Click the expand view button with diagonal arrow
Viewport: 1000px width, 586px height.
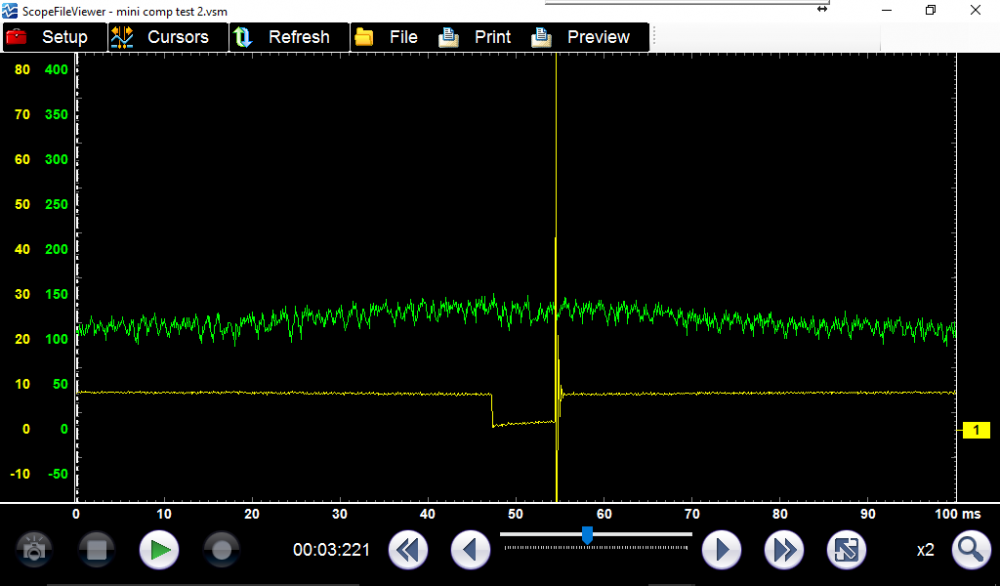tap(846, 550)
